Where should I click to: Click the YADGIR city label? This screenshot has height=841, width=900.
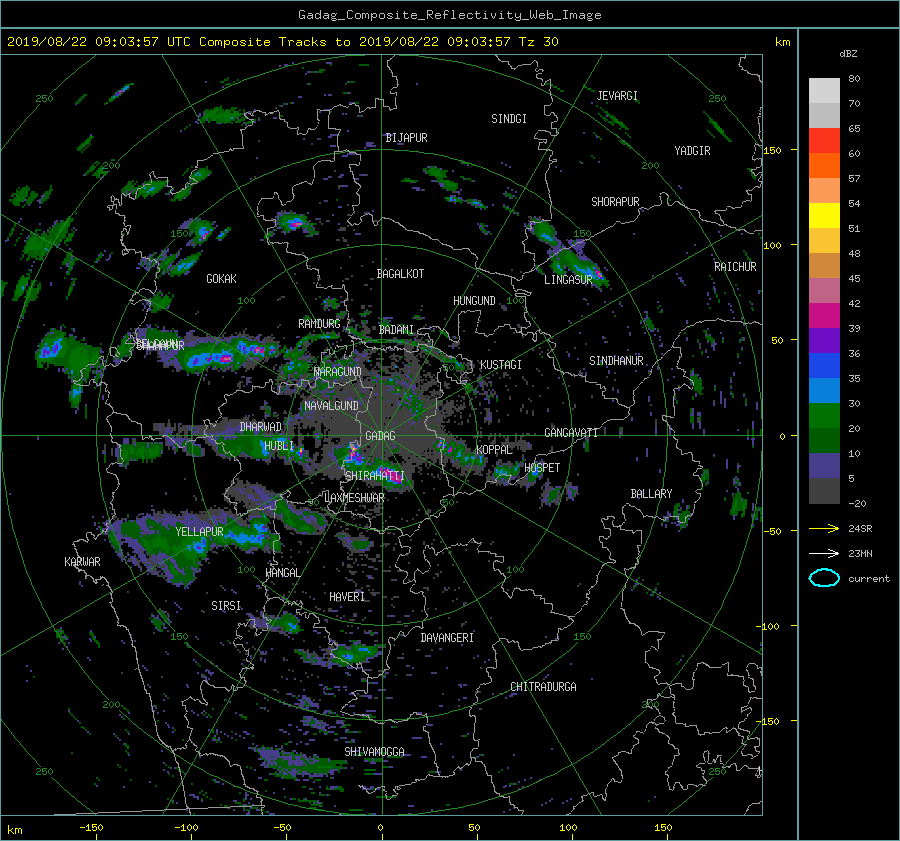pyautogui.click(x=692, y=151)
